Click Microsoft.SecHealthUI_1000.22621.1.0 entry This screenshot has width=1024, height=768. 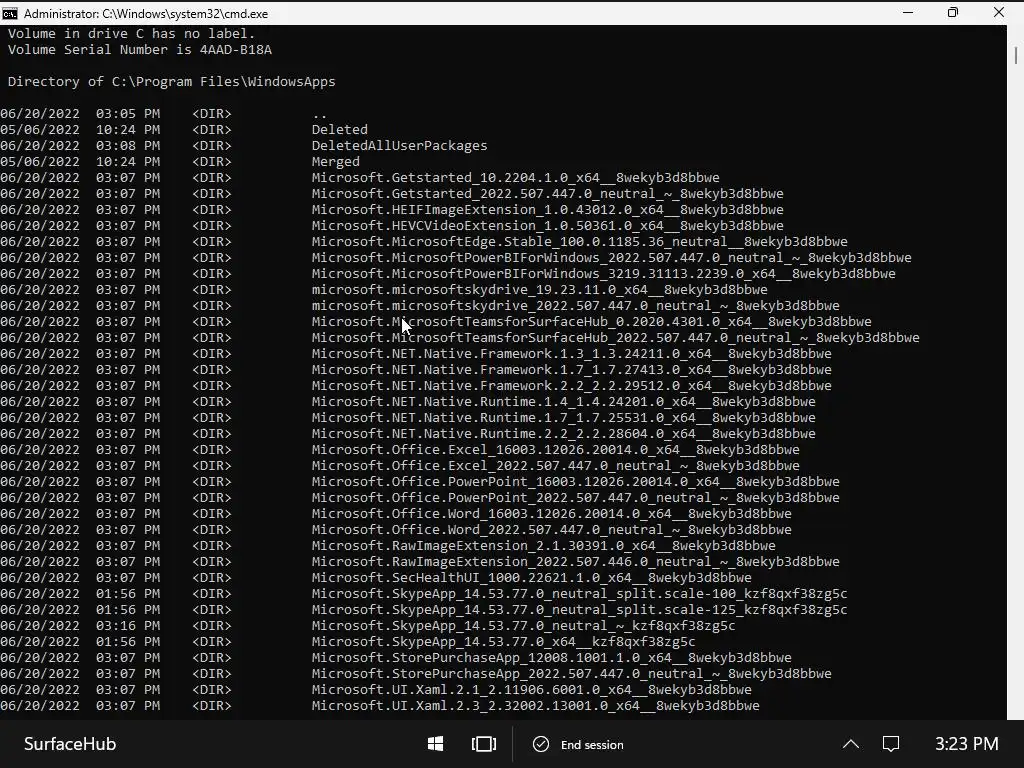point(532,577)
